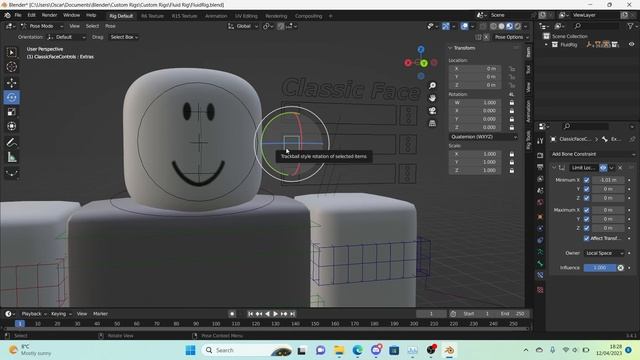The image size is (640, 360).
Task: Toggle the camera view icon
Action: [432, 111]
